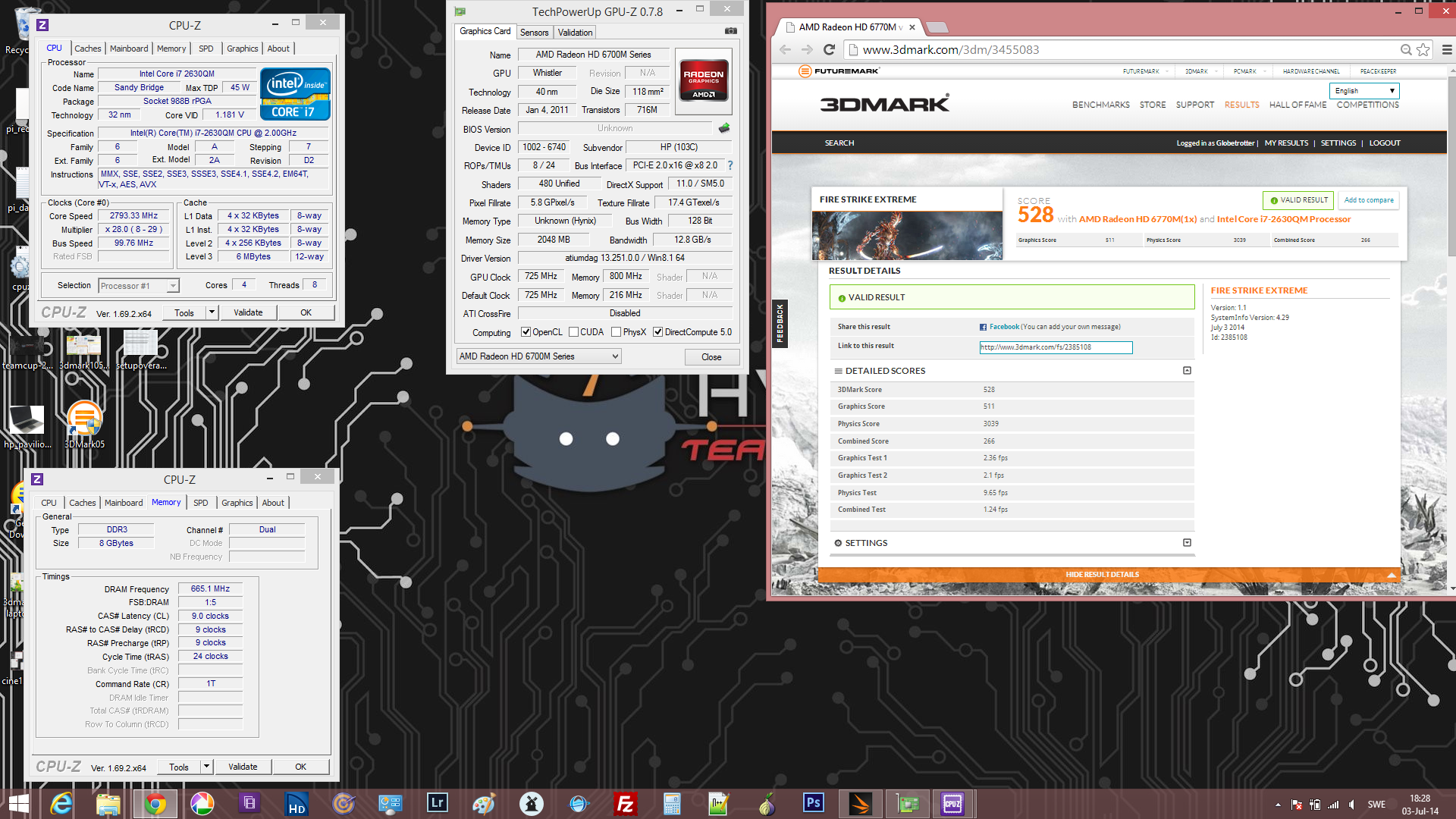Switch to Mainboard tab in the top CPU-Z window
The image size is (1456, 819).
(x=129, y=49)
